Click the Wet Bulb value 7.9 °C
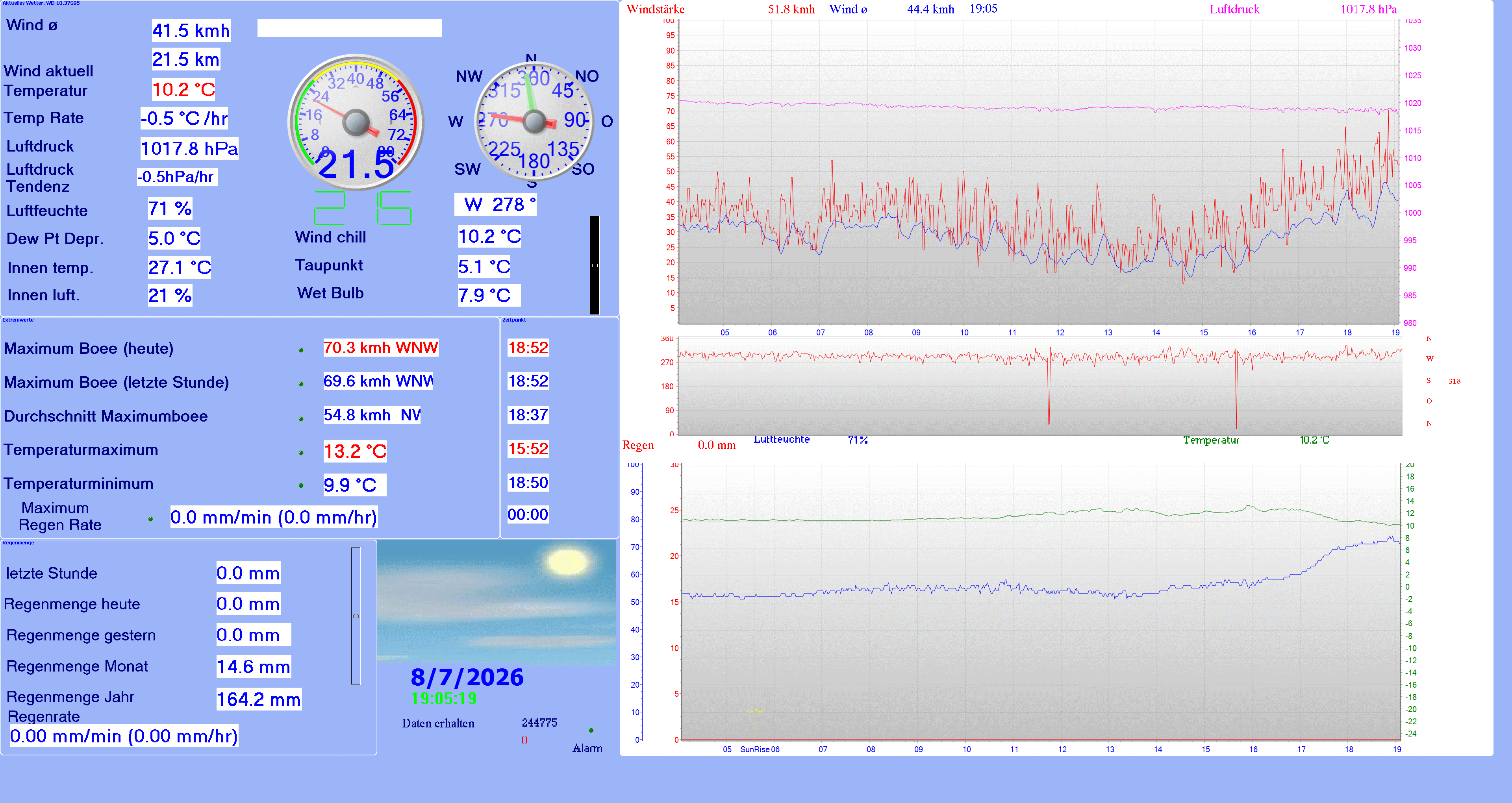 [489, 295]
